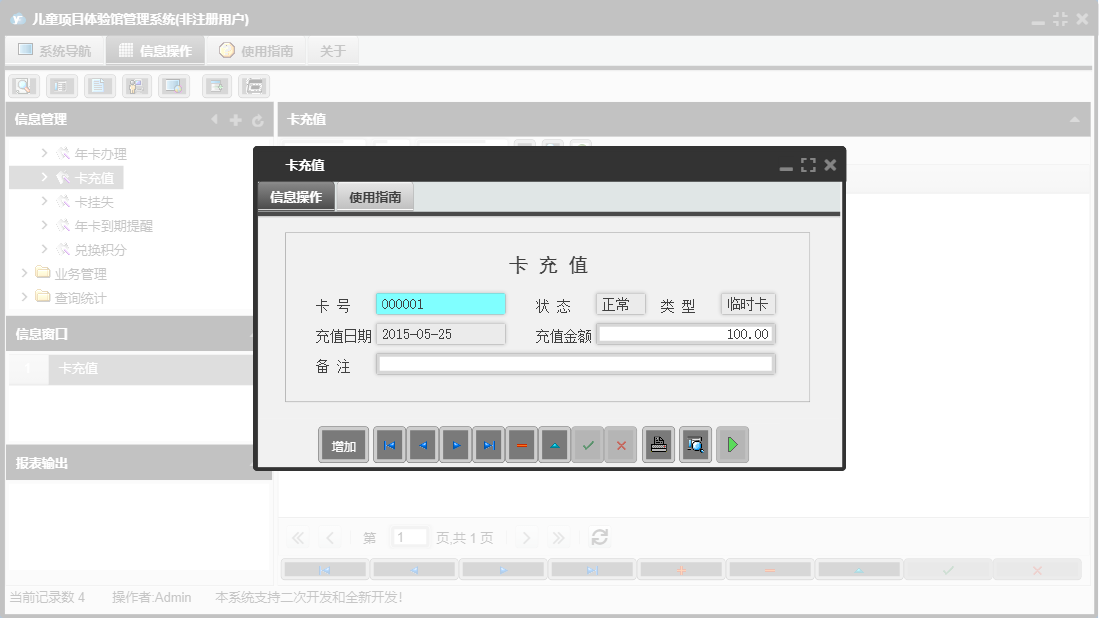Click the green checkmark save icon
This screenshot has height=618, width=1099.
pos(589,444)
